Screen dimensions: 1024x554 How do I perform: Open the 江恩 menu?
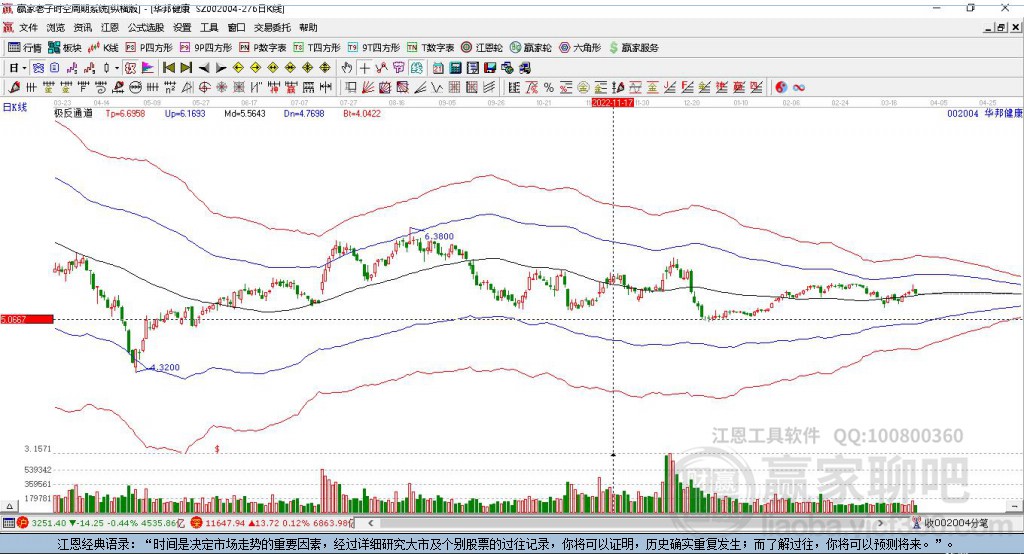coord(110,27)
